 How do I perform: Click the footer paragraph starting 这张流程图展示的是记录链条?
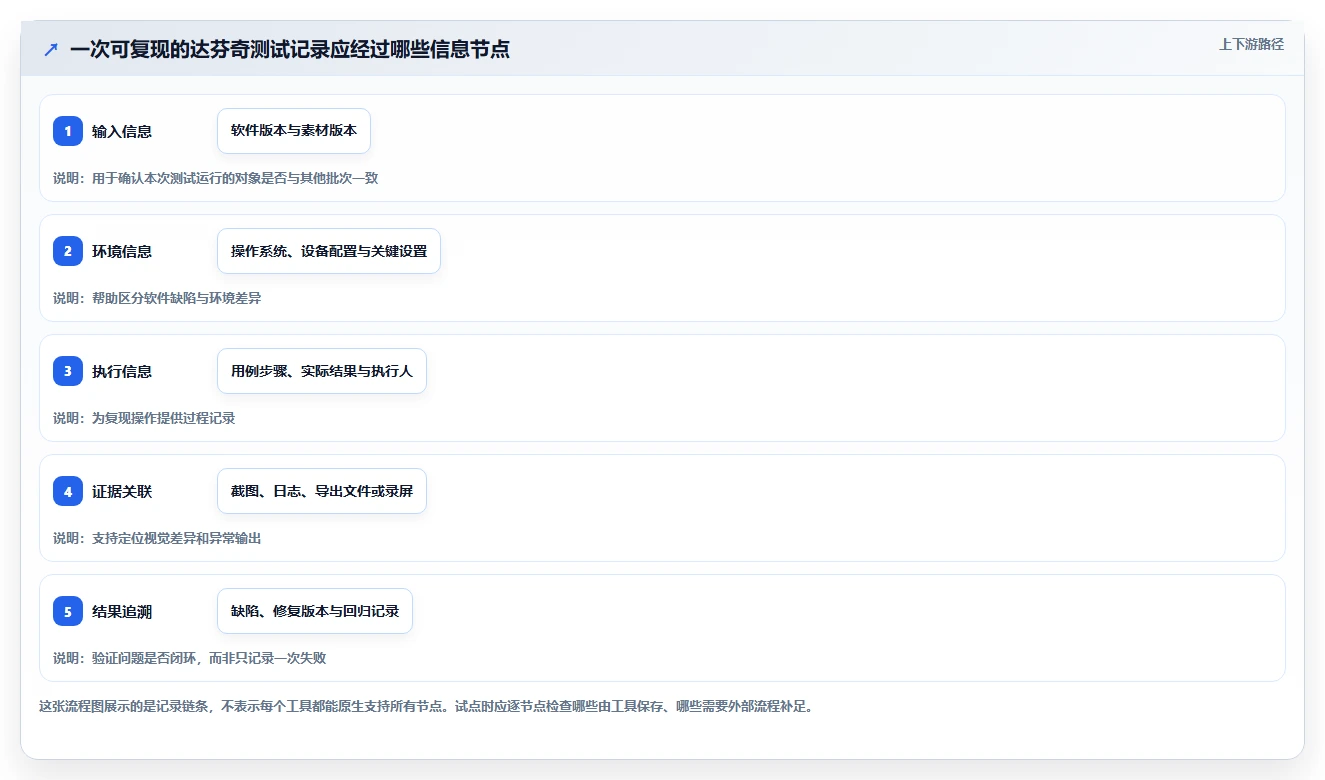coord(426,706)
